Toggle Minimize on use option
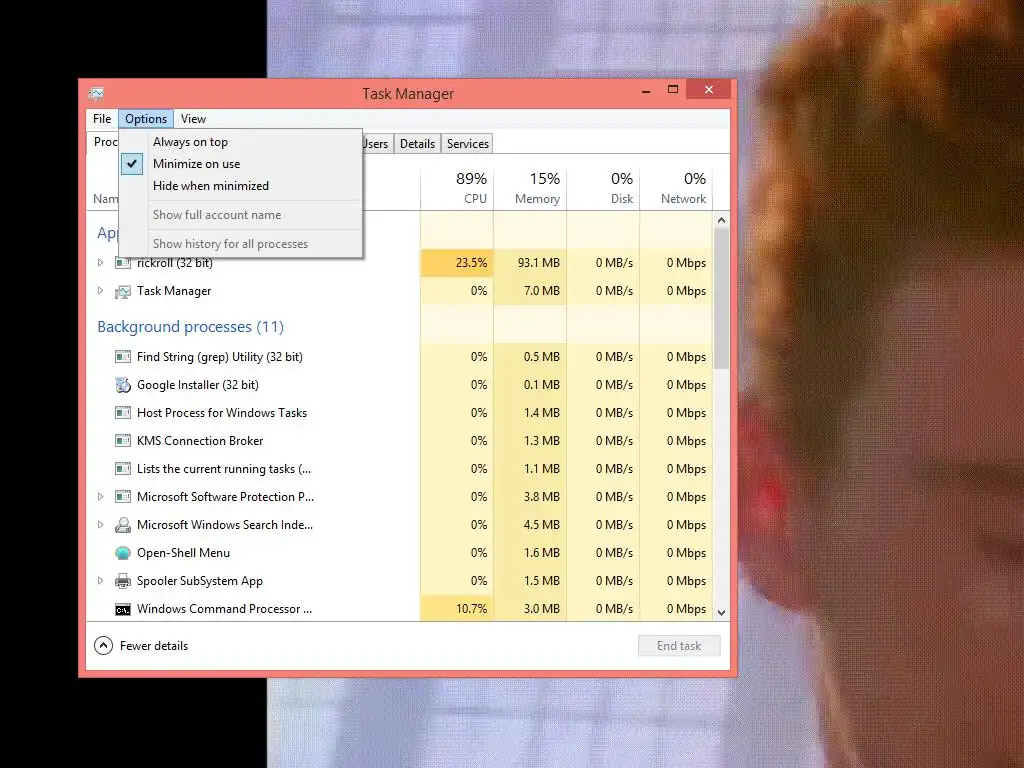This screenshot has width=1024, height=768. [241, 164]
